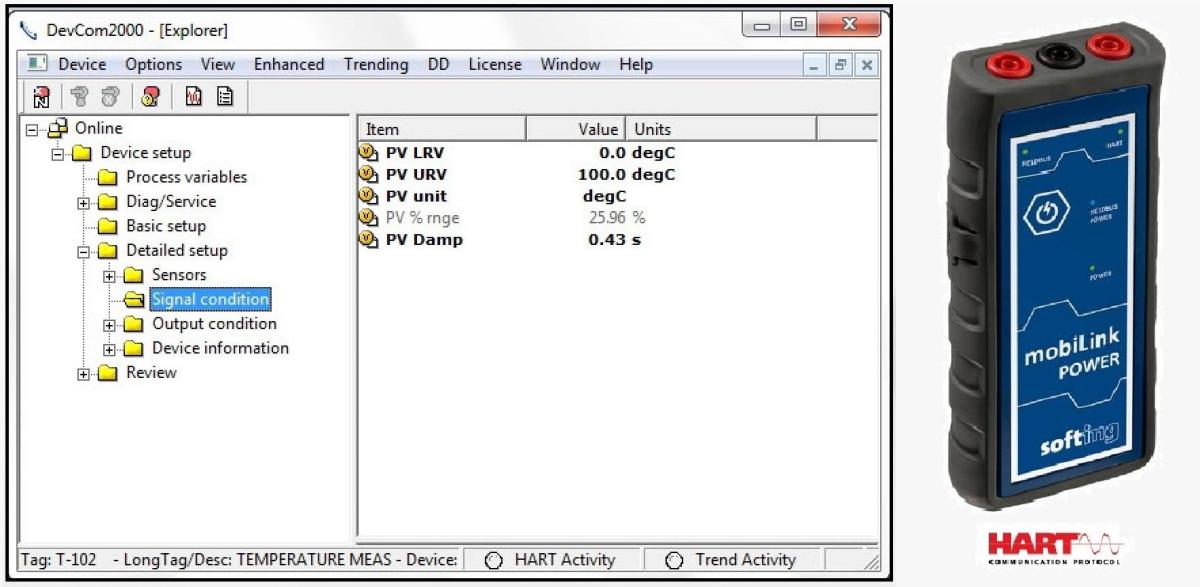Click the network icon beside Online
The image size is (1200, 587).
coord(59,128)
